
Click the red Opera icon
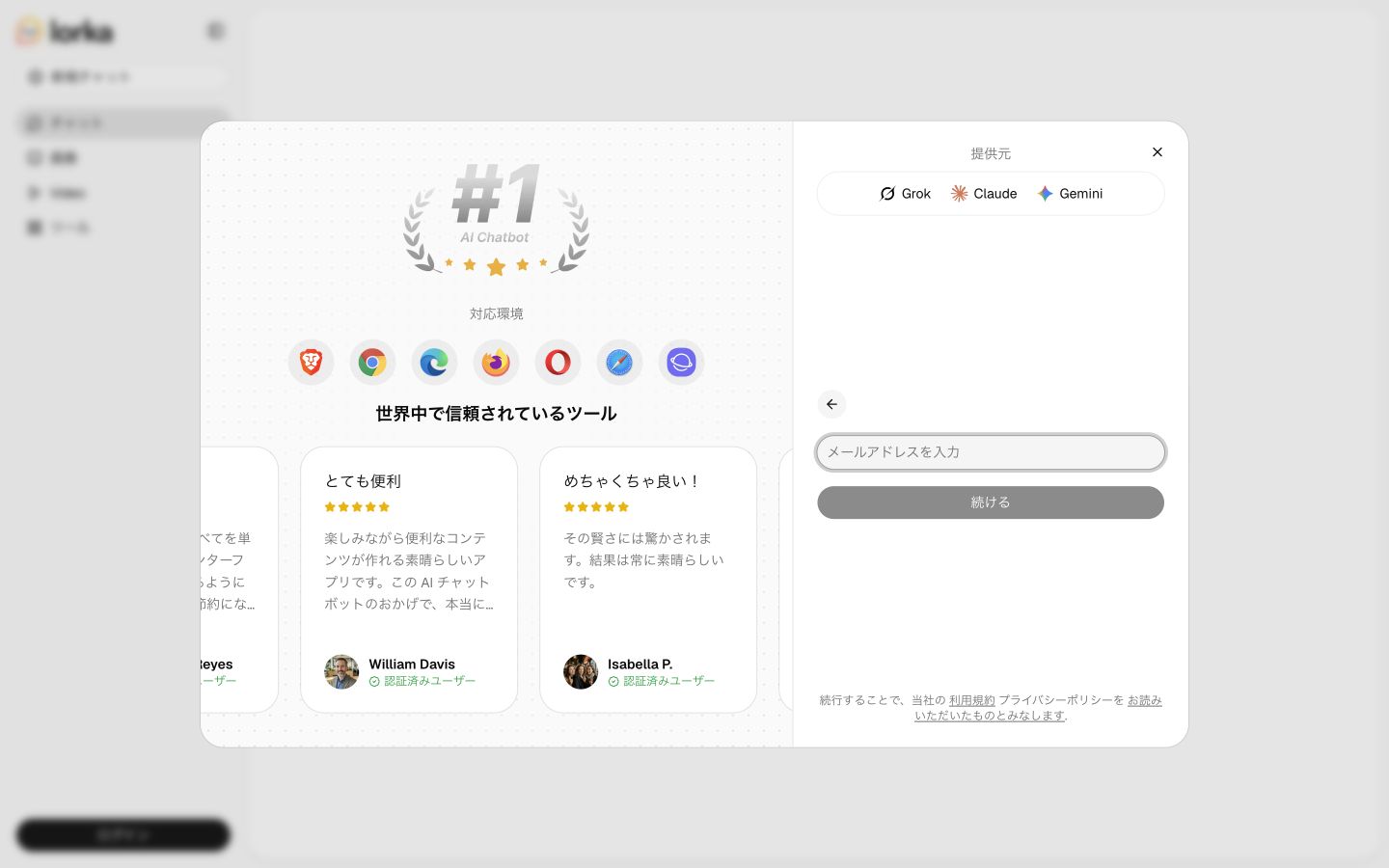coord(558,363)
